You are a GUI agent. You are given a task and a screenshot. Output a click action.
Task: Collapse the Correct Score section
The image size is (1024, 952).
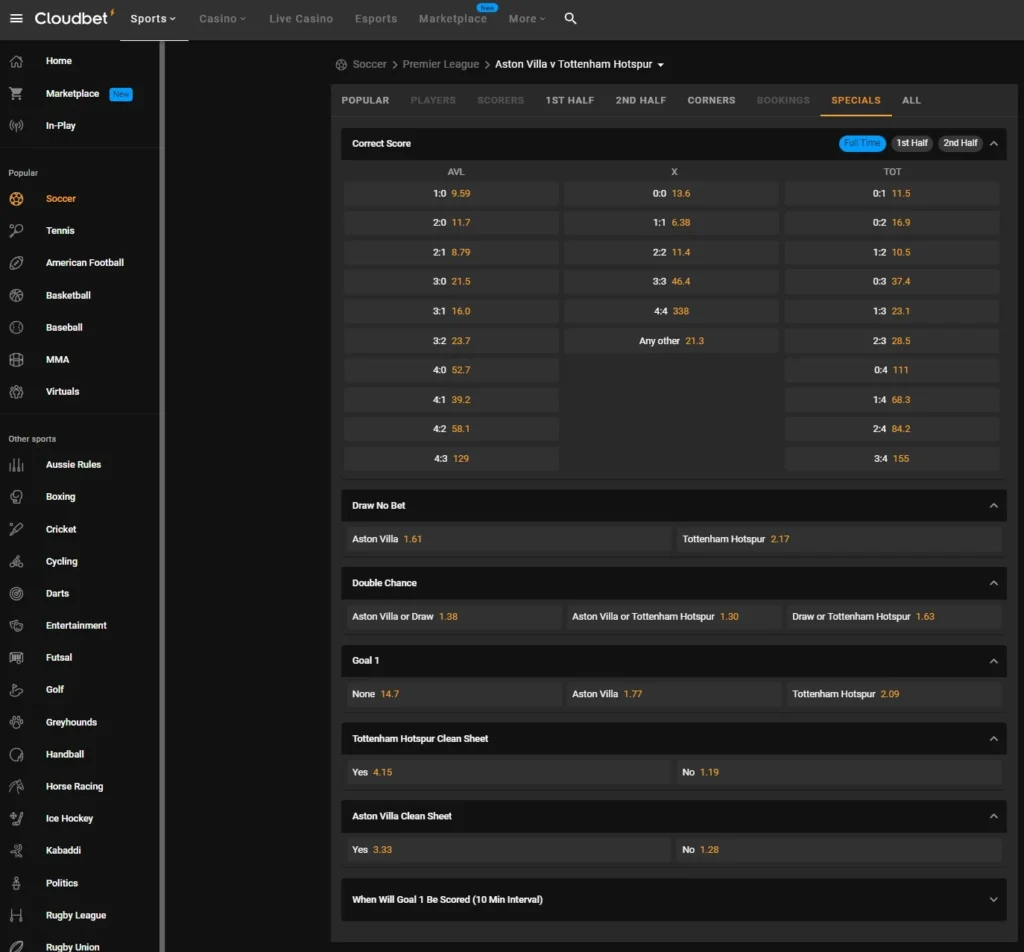click(x=993, y=144)
